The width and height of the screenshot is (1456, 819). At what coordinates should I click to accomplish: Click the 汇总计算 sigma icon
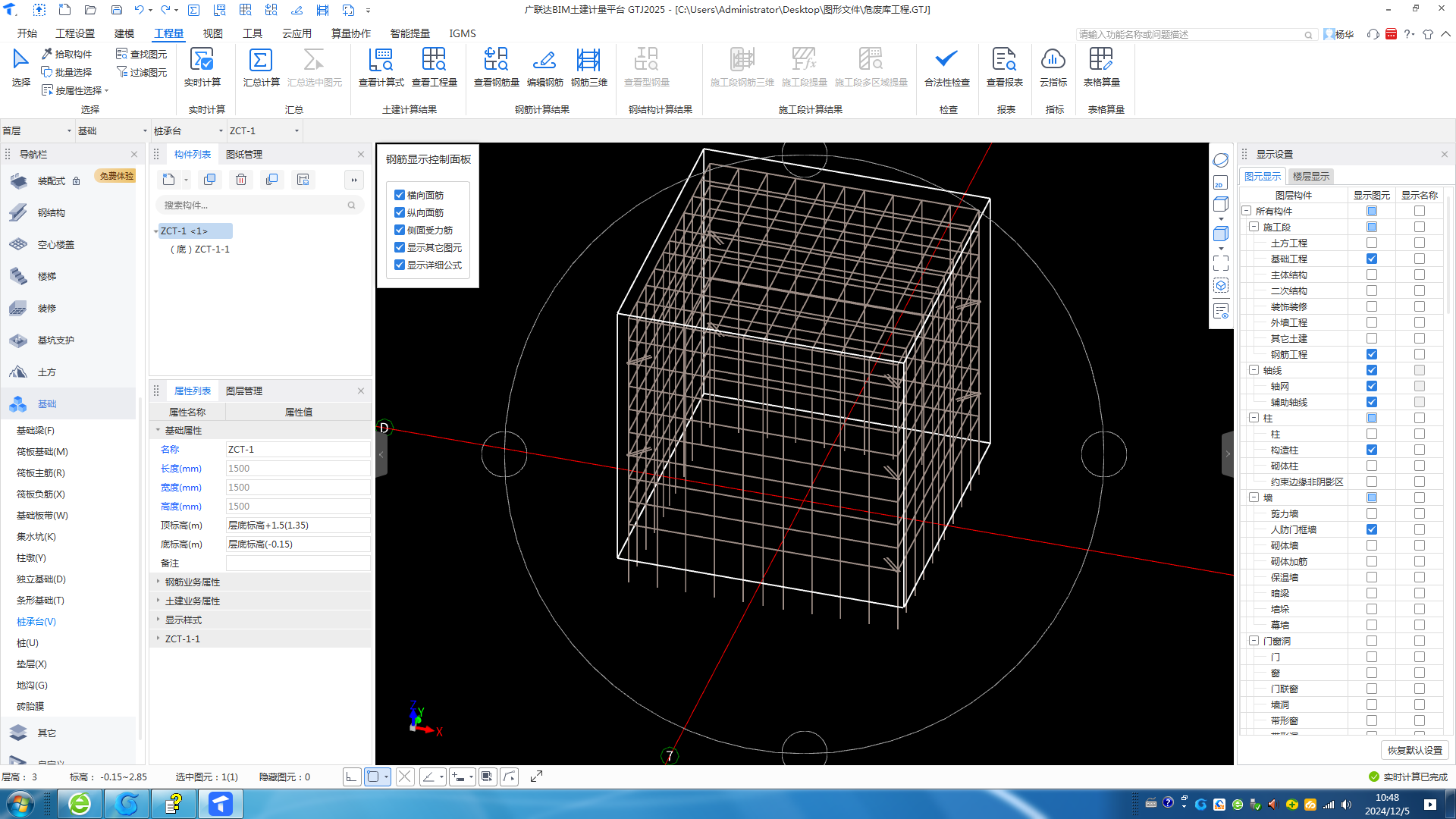[x=260, y=61]
